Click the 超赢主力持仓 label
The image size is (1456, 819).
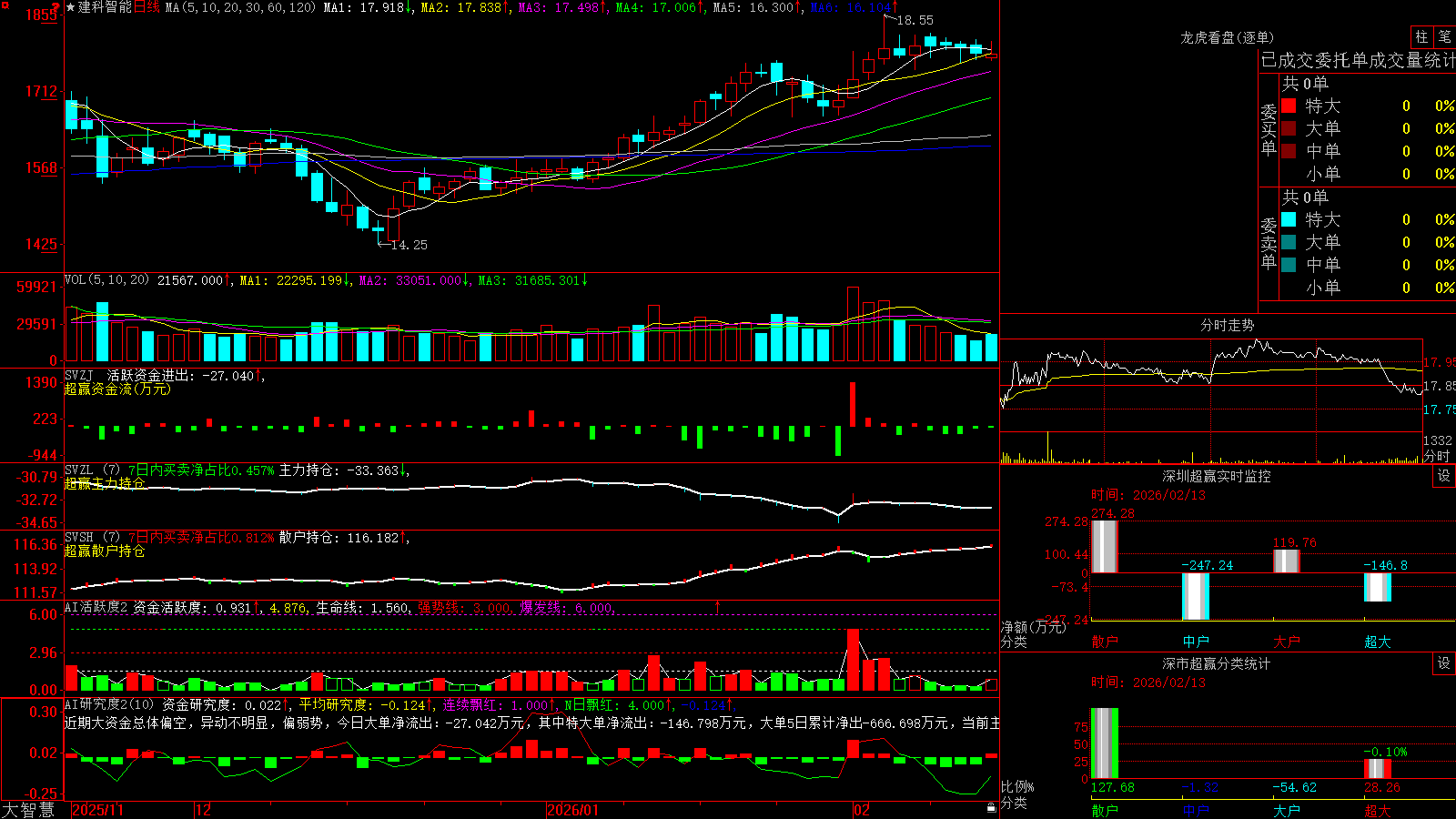(x=105, y=483)
